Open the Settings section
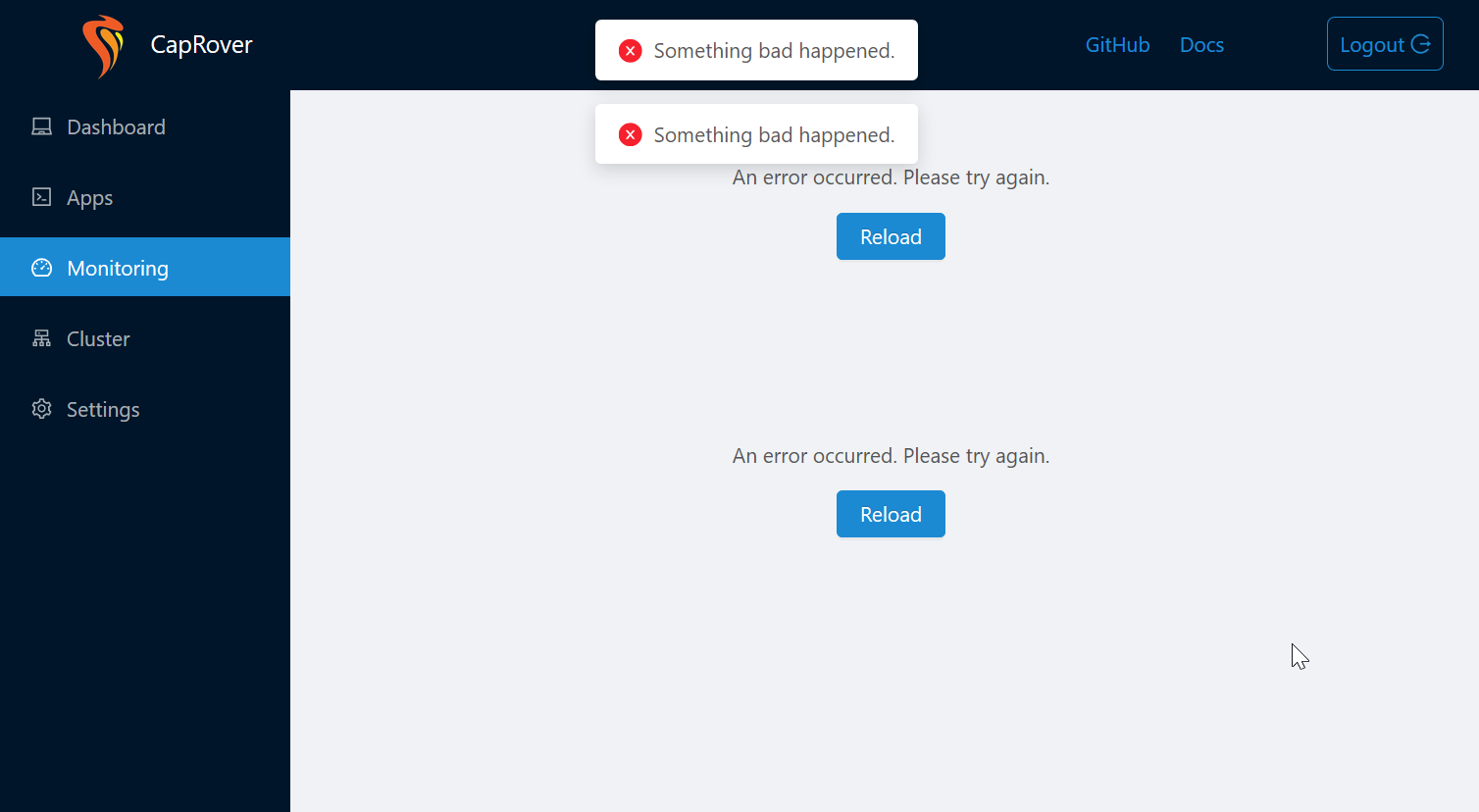 tap(102, 409)
